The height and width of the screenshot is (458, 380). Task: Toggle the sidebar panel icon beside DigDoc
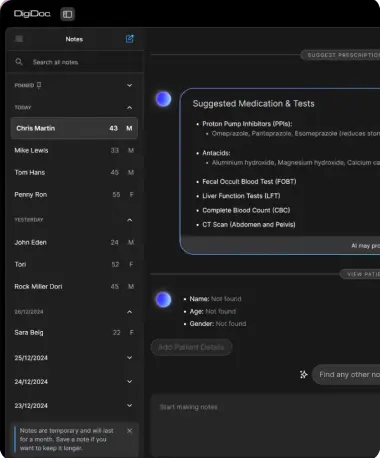pos(67,14)
